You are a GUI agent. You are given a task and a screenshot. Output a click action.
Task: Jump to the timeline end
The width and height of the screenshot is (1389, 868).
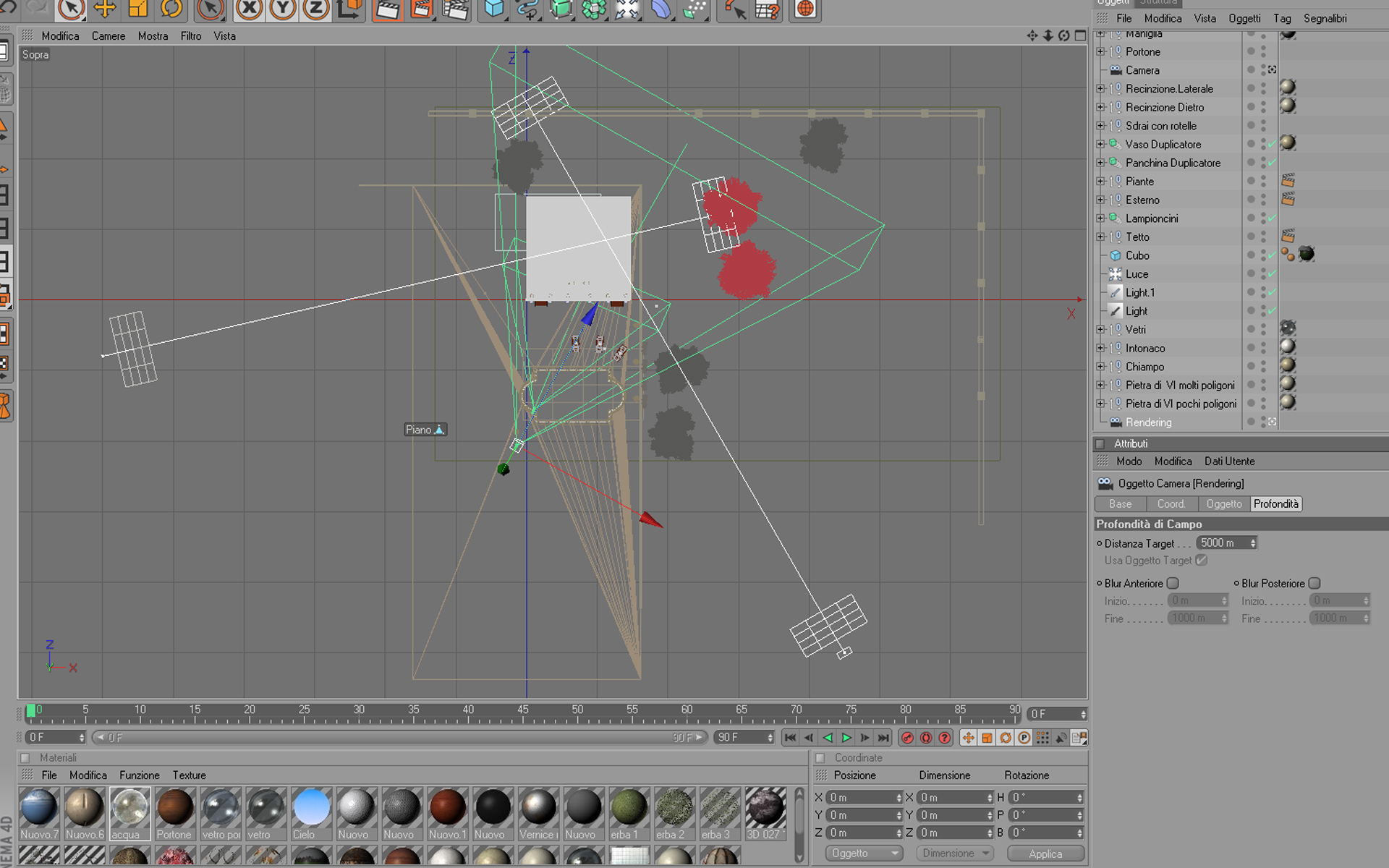883,738
